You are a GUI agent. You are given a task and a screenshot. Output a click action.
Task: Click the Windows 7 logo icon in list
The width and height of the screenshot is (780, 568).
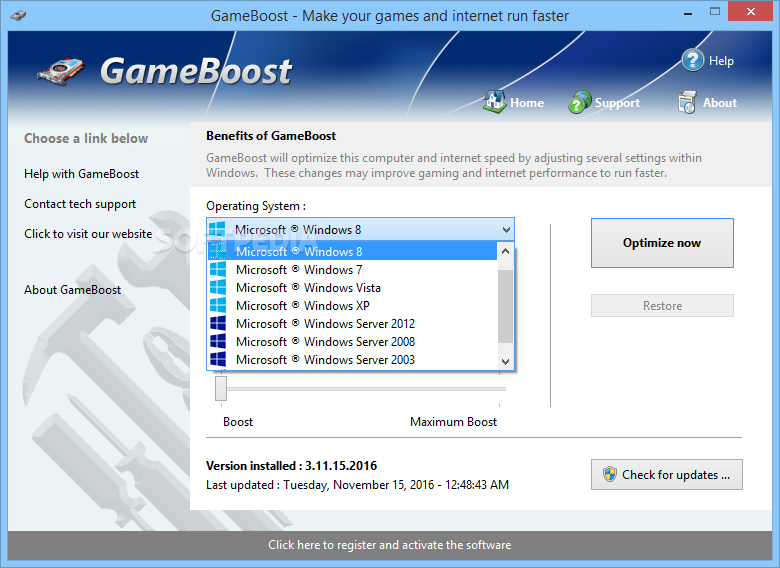click(x=218, y=270)
